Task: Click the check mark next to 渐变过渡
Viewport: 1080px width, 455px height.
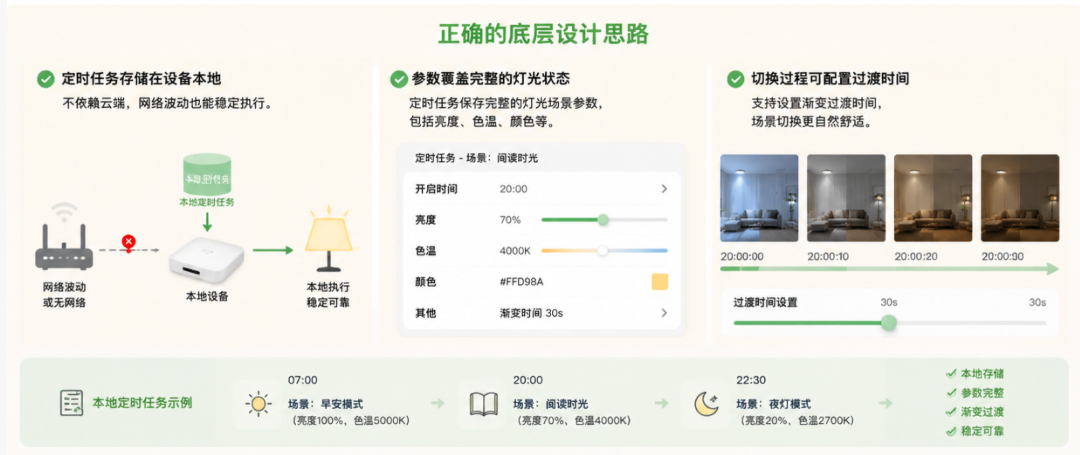Action: [951, 412]
